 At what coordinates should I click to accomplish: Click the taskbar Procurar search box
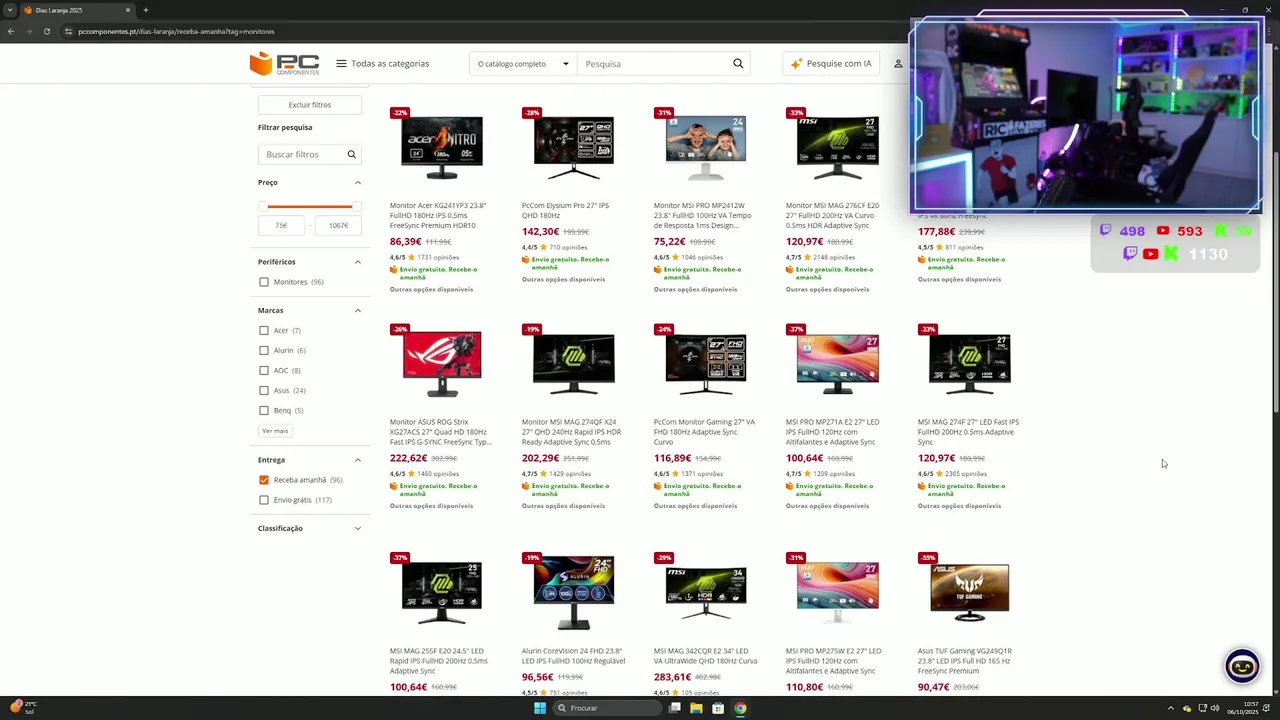pos(607,708)
